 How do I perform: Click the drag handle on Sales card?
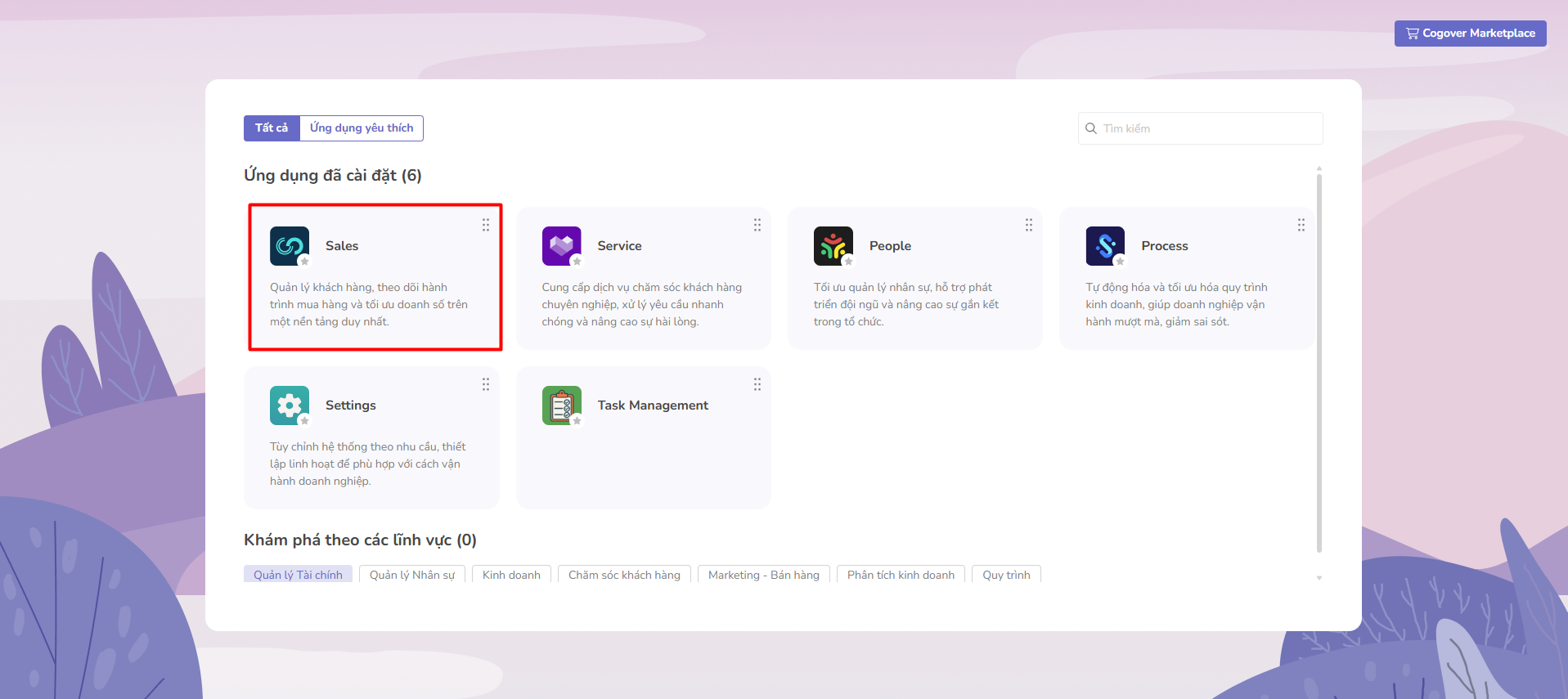tap(486, 225)
